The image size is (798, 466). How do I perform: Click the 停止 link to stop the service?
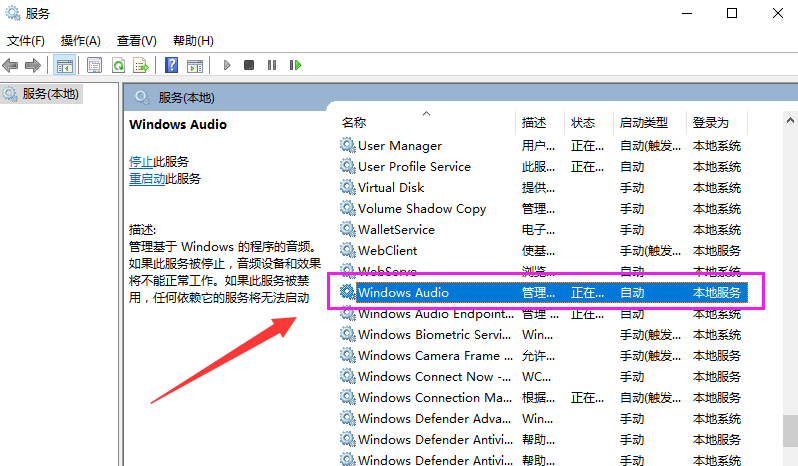[x=140, y=161]
